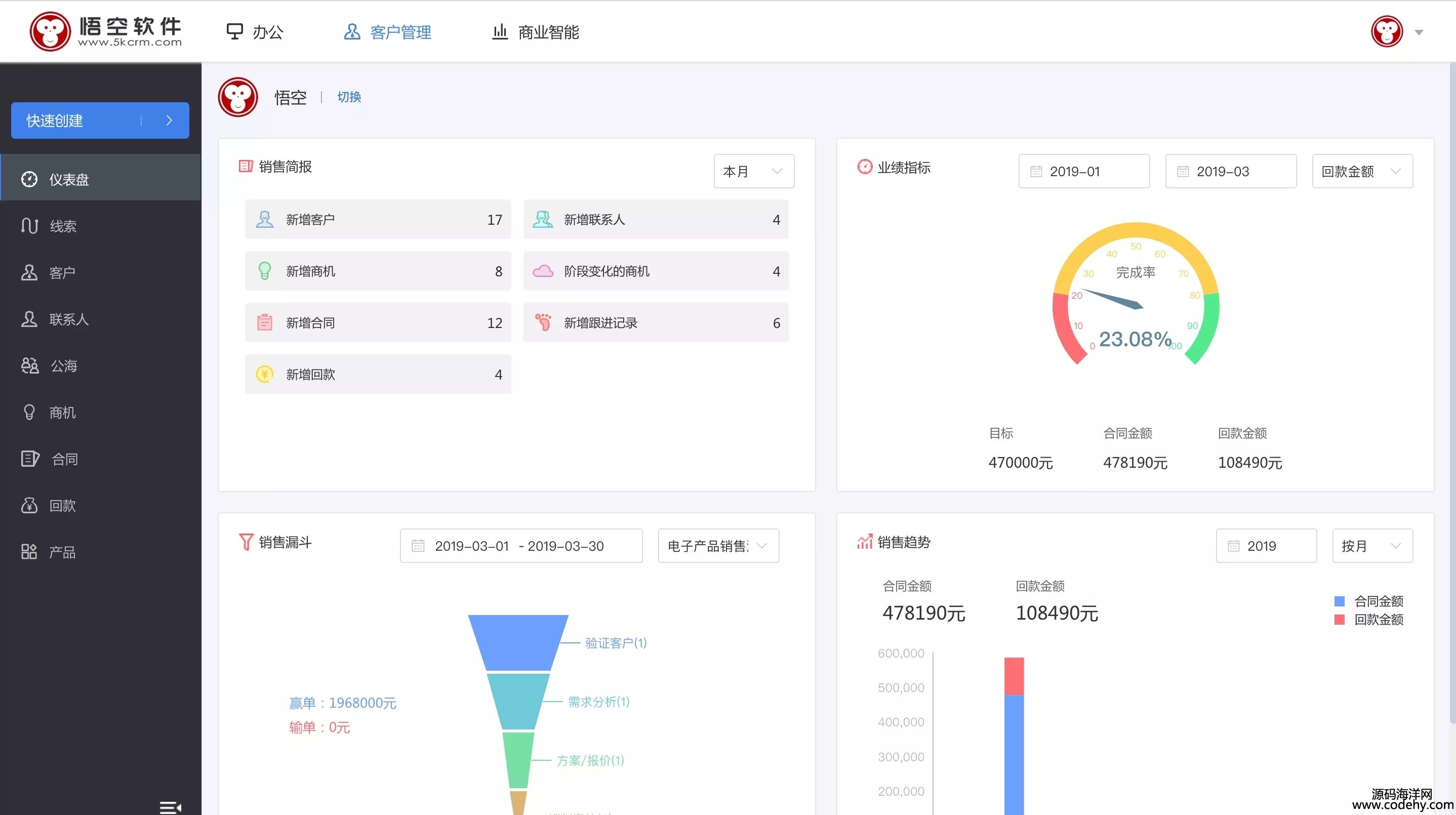Screen dimensions: 1456x815
Task: Open the 本月 period dropdown
Action: coord(754,171)
